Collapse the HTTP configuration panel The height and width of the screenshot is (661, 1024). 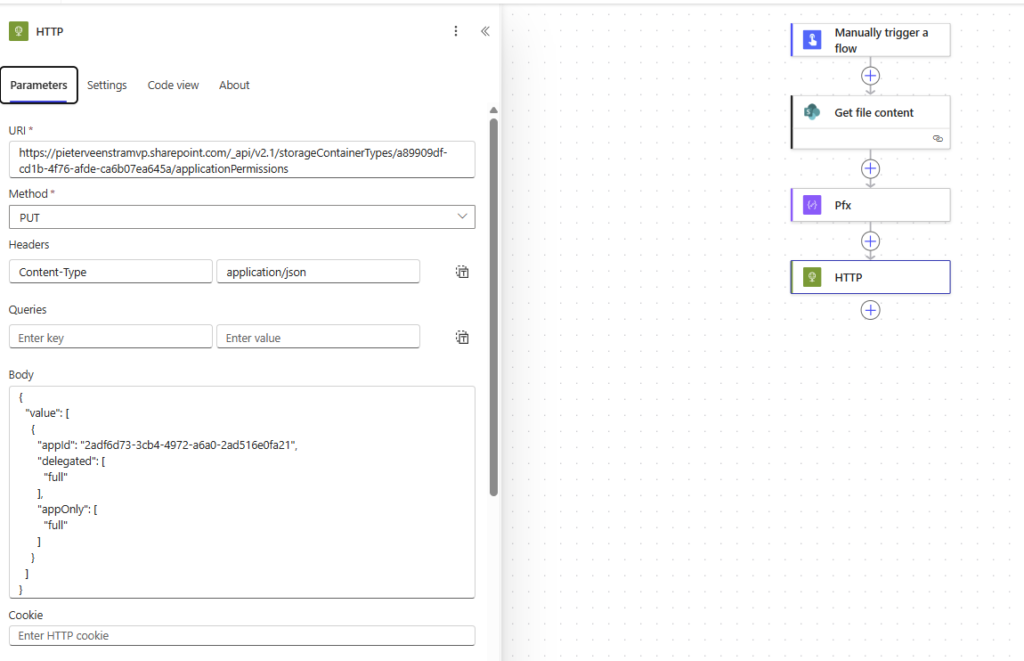tap(485, 31)
